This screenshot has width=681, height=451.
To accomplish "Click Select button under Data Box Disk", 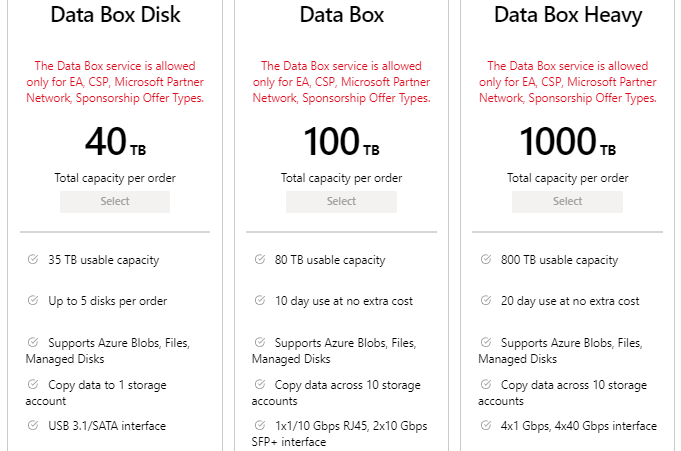I will click(115, 202).
